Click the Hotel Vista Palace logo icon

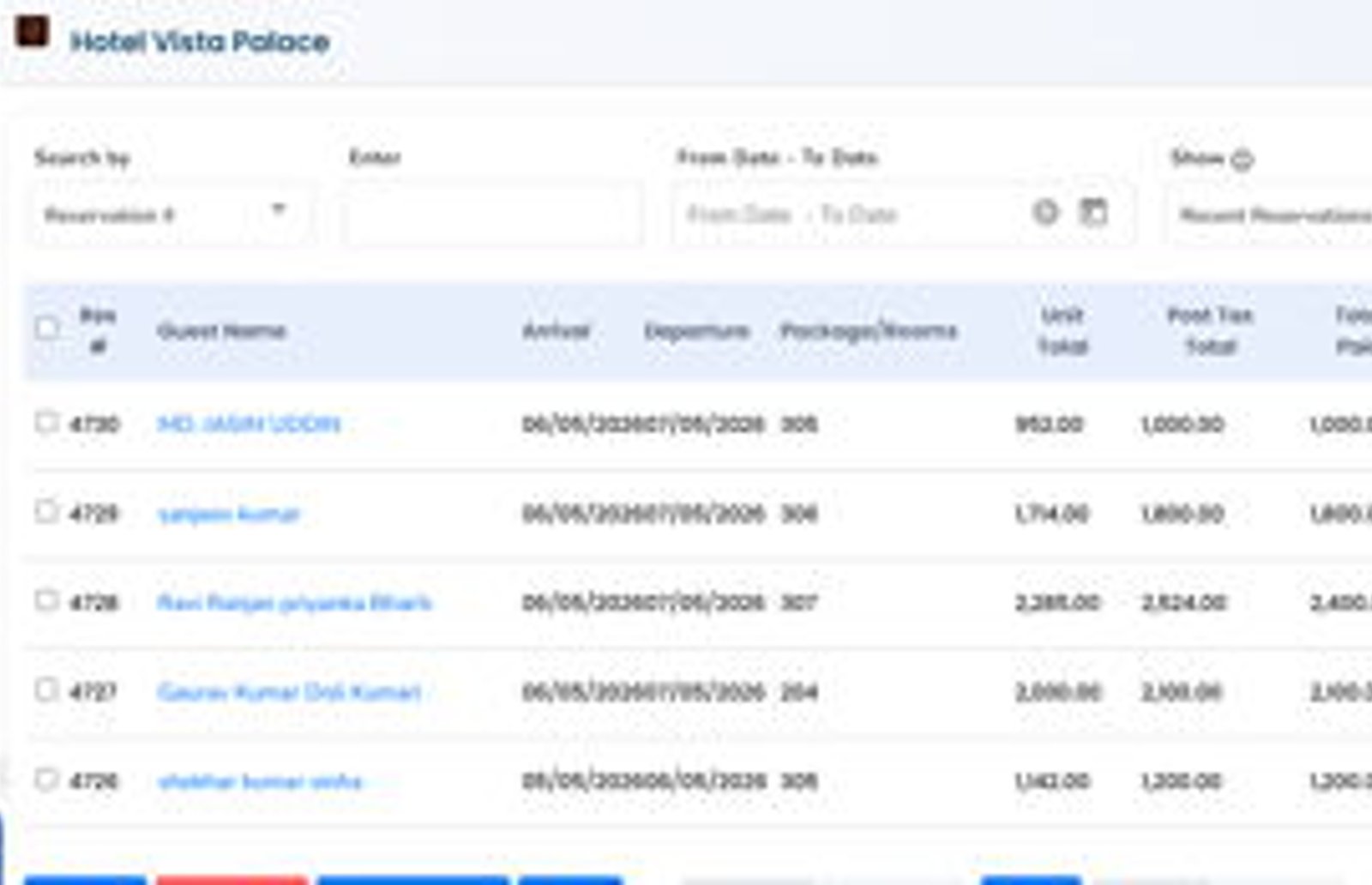click(32, 33)
